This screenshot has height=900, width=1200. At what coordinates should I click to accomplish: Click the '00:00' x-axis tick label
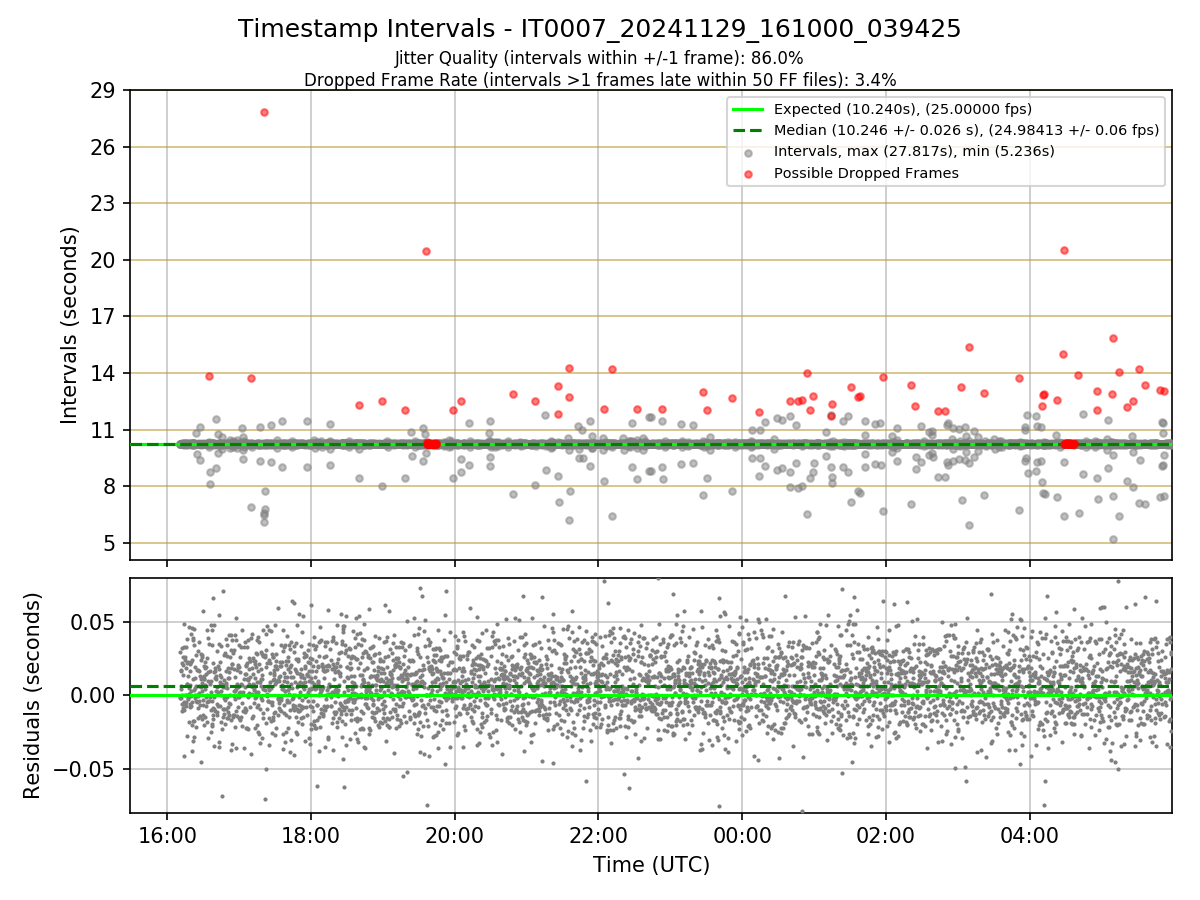(742, 835)
